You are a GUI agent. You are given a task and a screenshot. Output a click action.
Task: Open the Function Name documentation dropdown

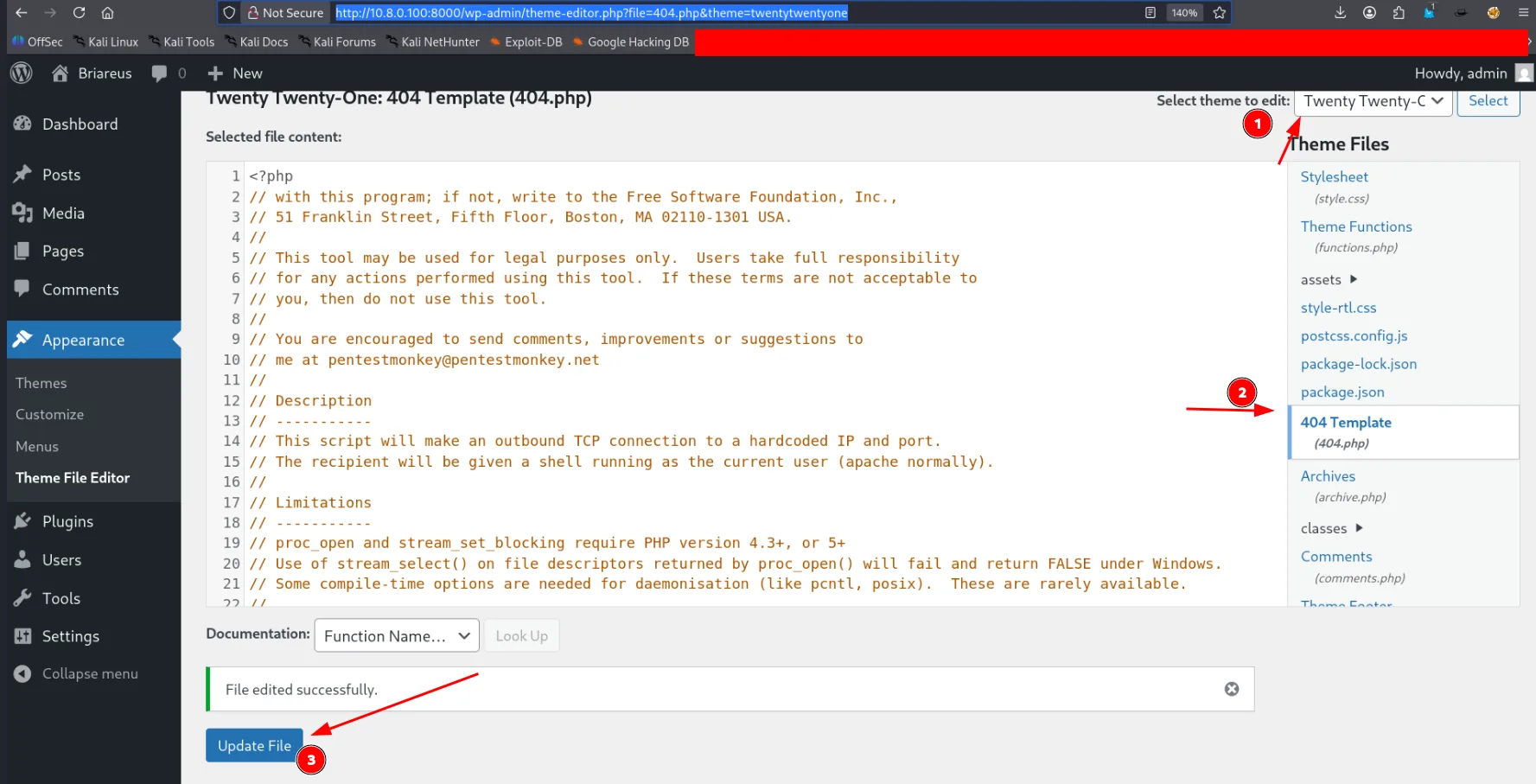(397, 636)
